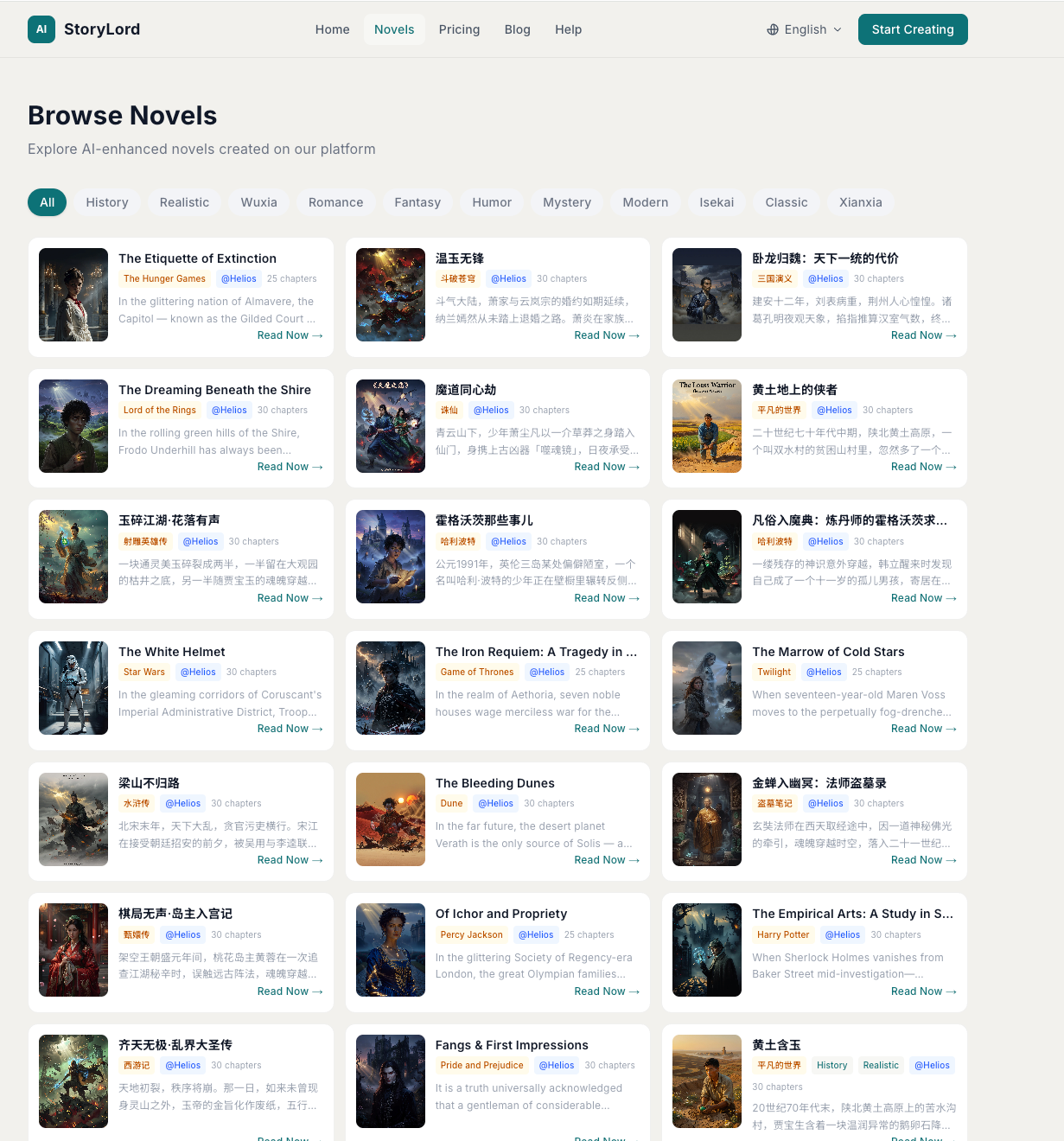Filter novels by History
Viewport: 1064px width, 1141px height.
[x=107, y=202]
